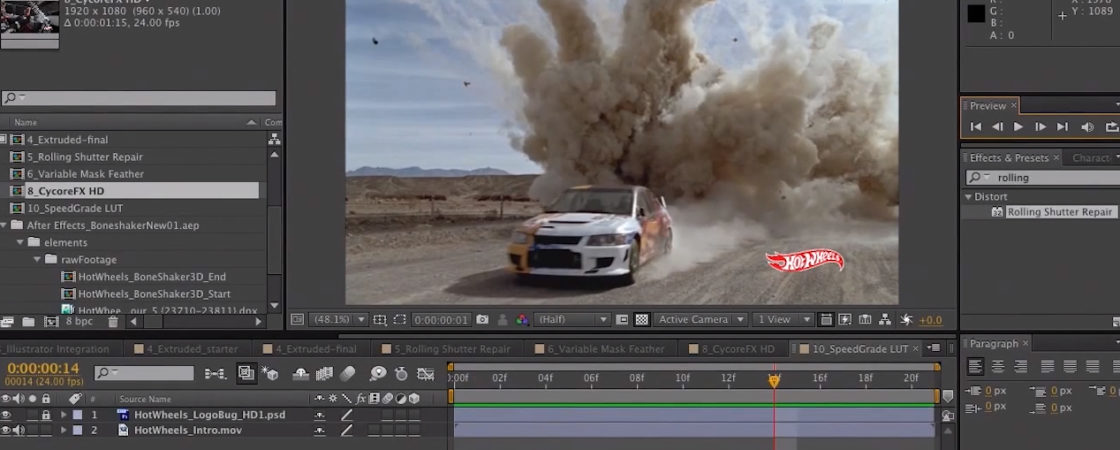The width and height of the screenshot is (1120, 450).
Task: Collapse the Distort effects category
Action: 969,196
